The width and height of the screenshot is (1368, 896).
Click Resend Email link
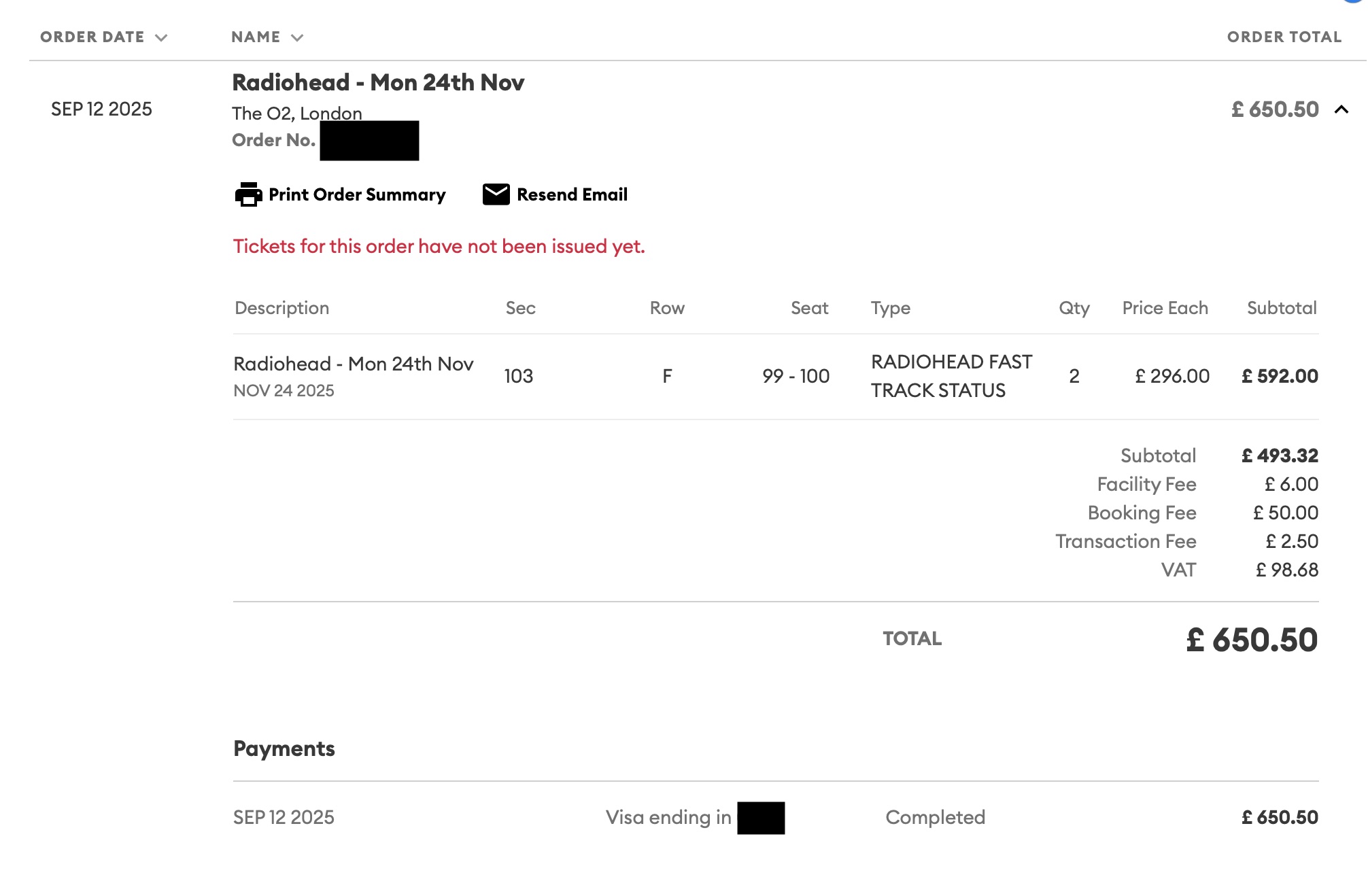point(571,194)
